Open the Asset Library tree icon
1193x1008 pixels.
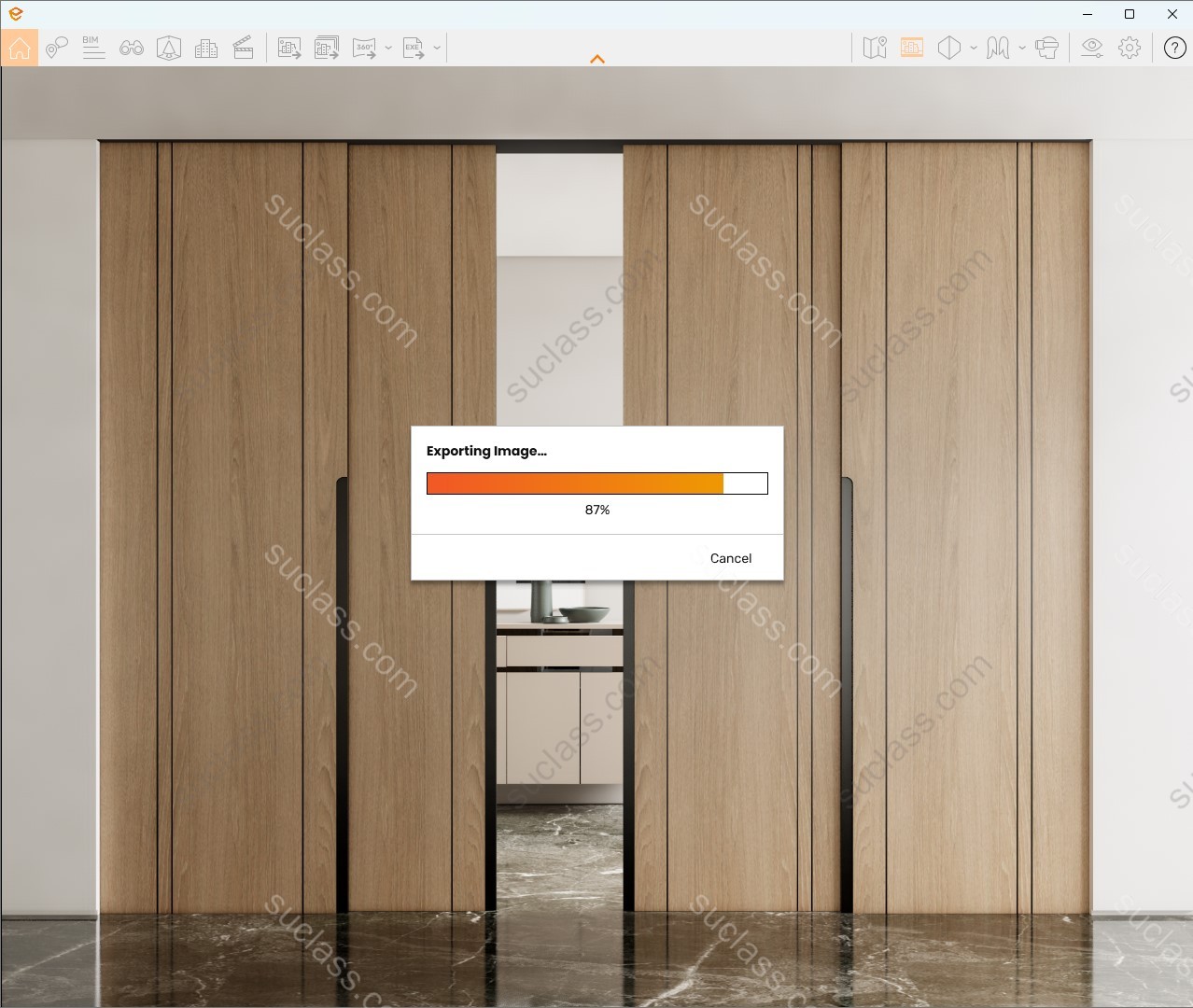[x=169, y=48]
